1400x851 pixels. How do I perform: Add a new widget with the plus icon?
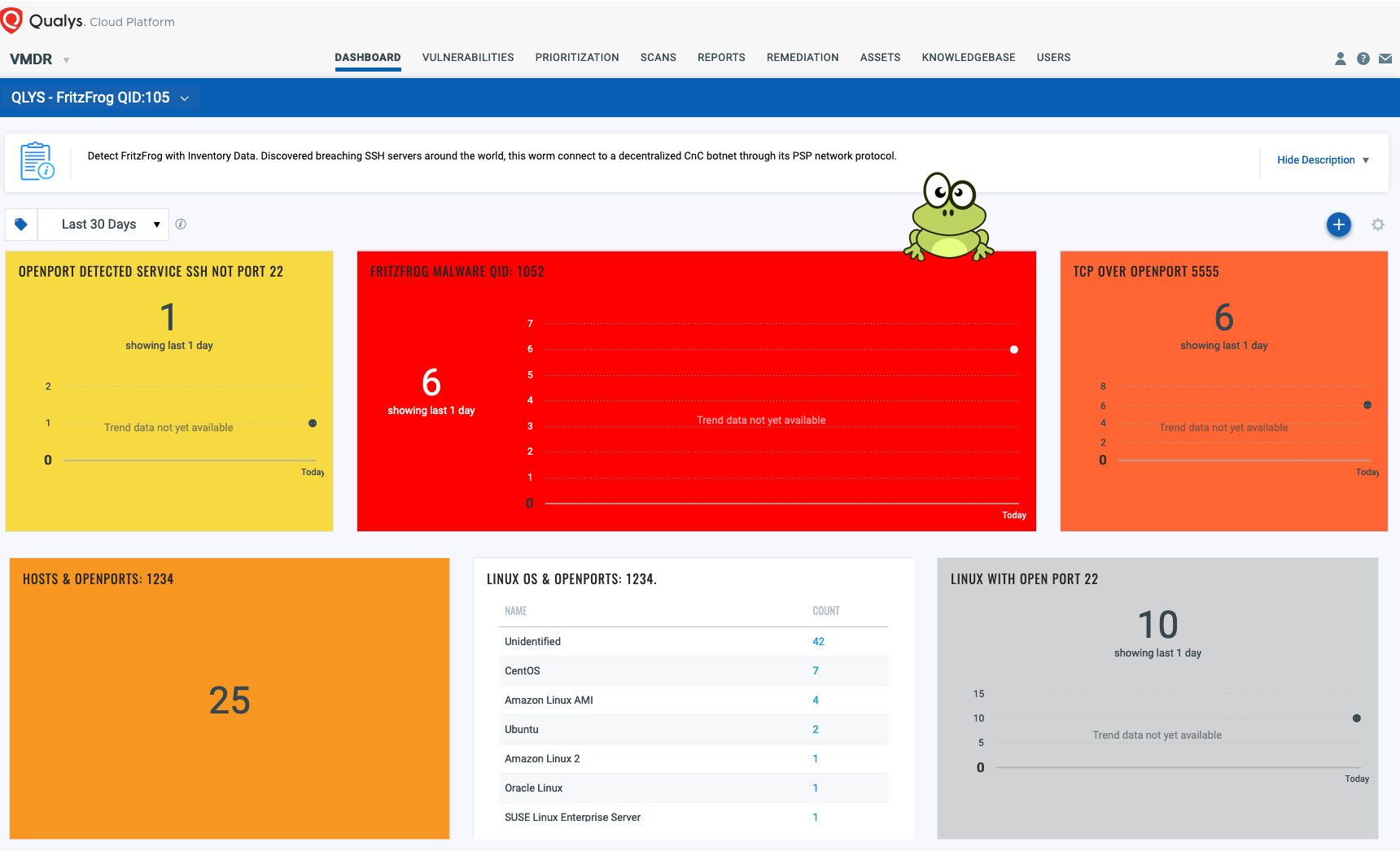coord(1338,225)
